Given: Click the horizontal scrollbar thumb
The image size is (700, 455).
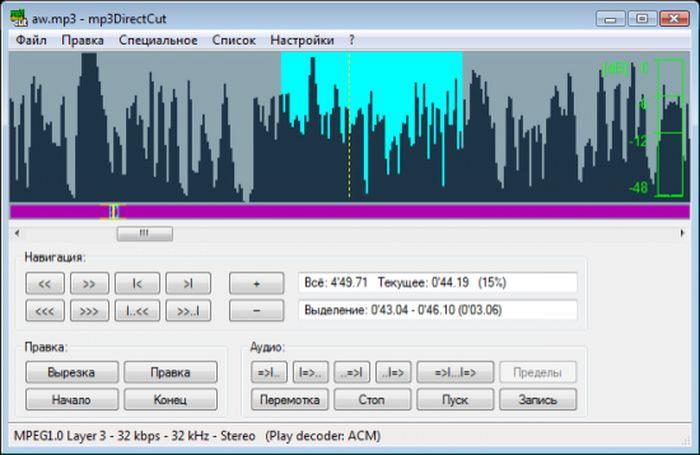Looking at the screenshot, I should tap(145, 233).
